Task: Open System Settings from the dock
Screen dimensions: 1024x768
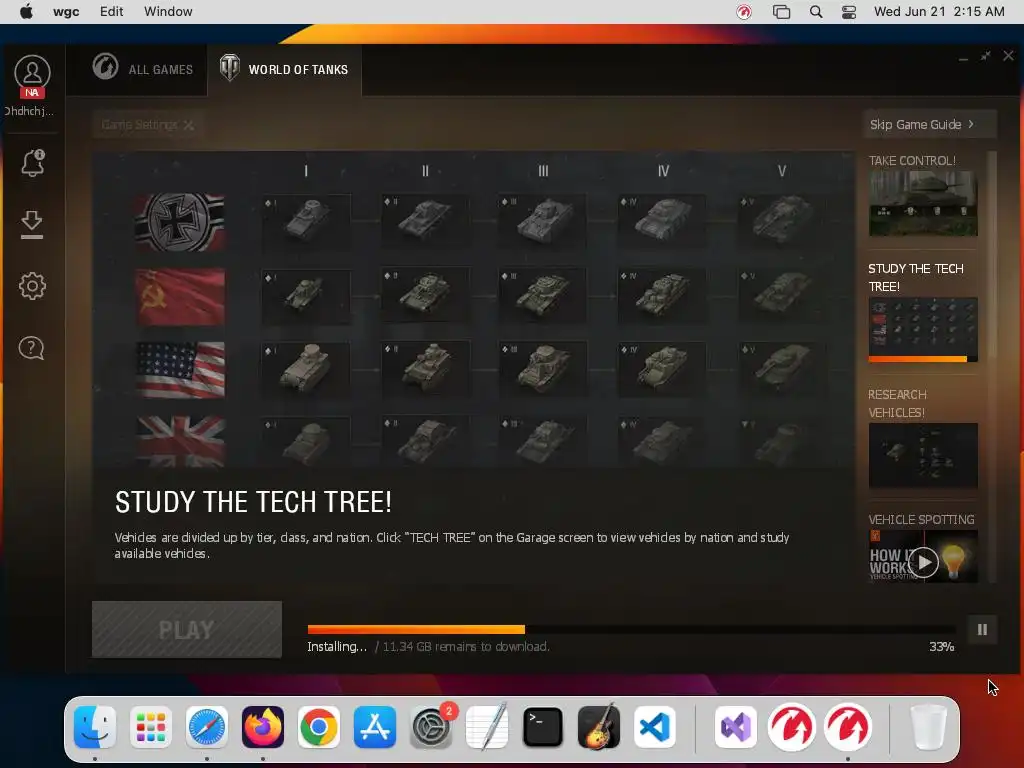Action: 431,727
